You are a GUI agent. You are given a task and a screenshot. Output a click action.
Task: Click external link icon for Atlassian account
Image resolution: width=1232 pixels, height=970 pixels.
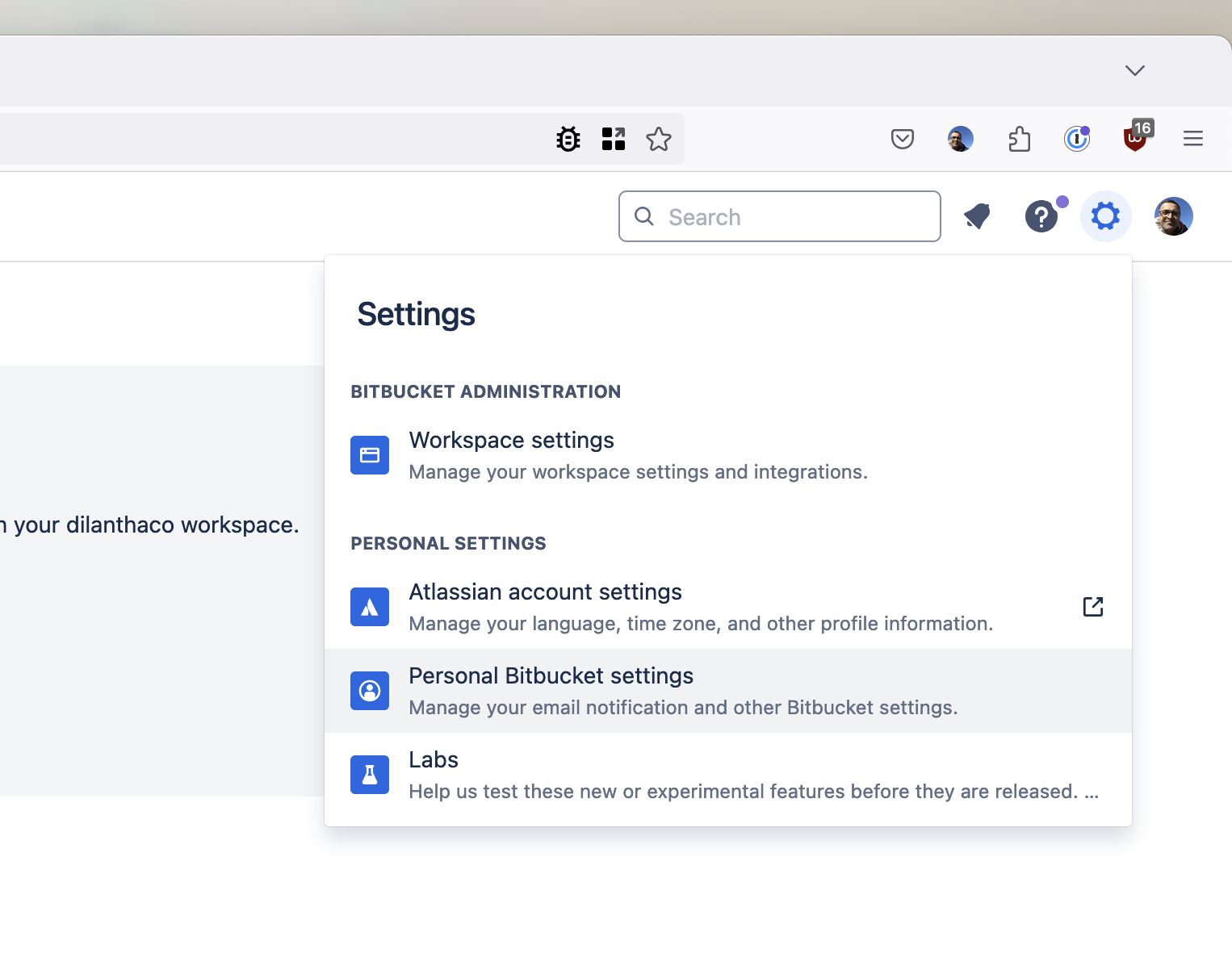1093,607
